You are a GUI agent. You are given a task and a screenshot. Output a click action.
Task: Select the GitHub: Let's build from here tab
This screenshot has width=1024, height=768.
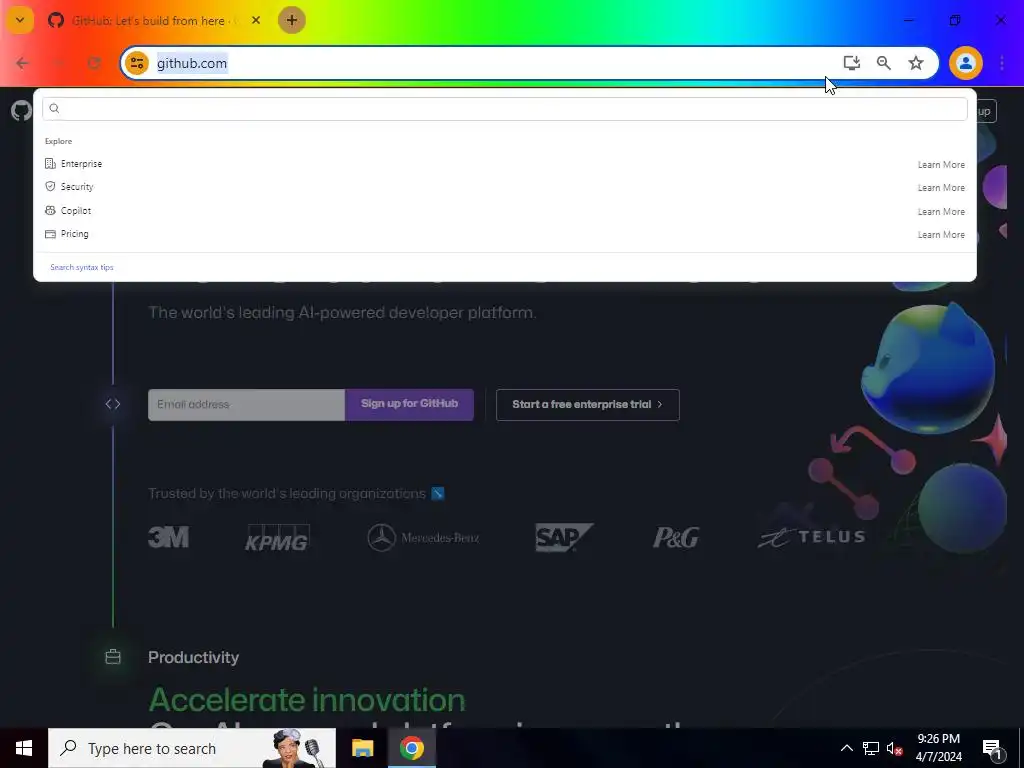pos(155,20)
